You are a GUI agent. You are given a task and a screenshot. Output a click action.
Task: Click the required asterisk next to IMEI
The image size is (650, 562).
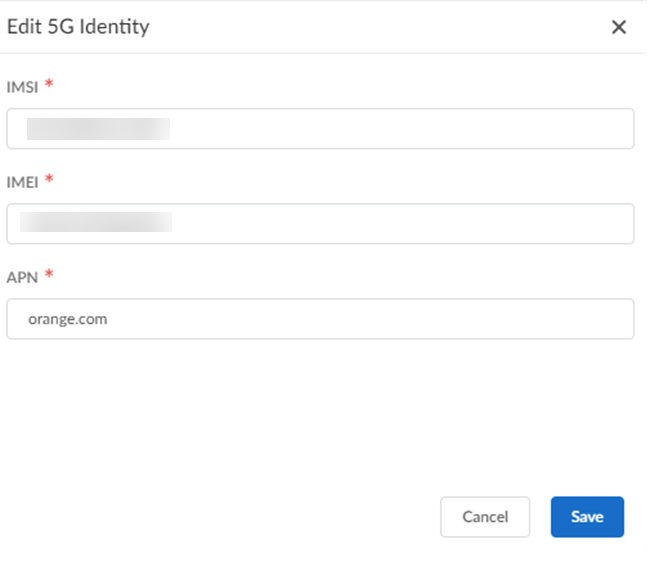[x=49, y=179]
